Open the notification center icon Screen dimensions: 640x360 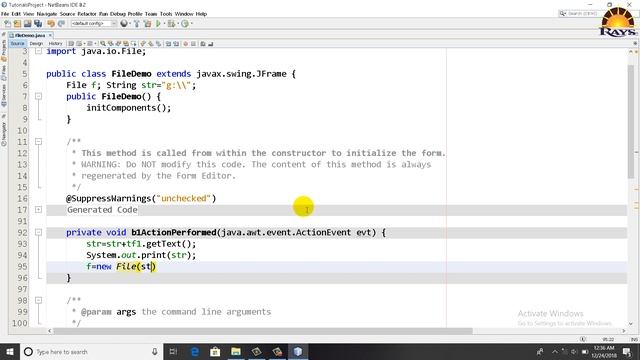(x=627, y=351)
